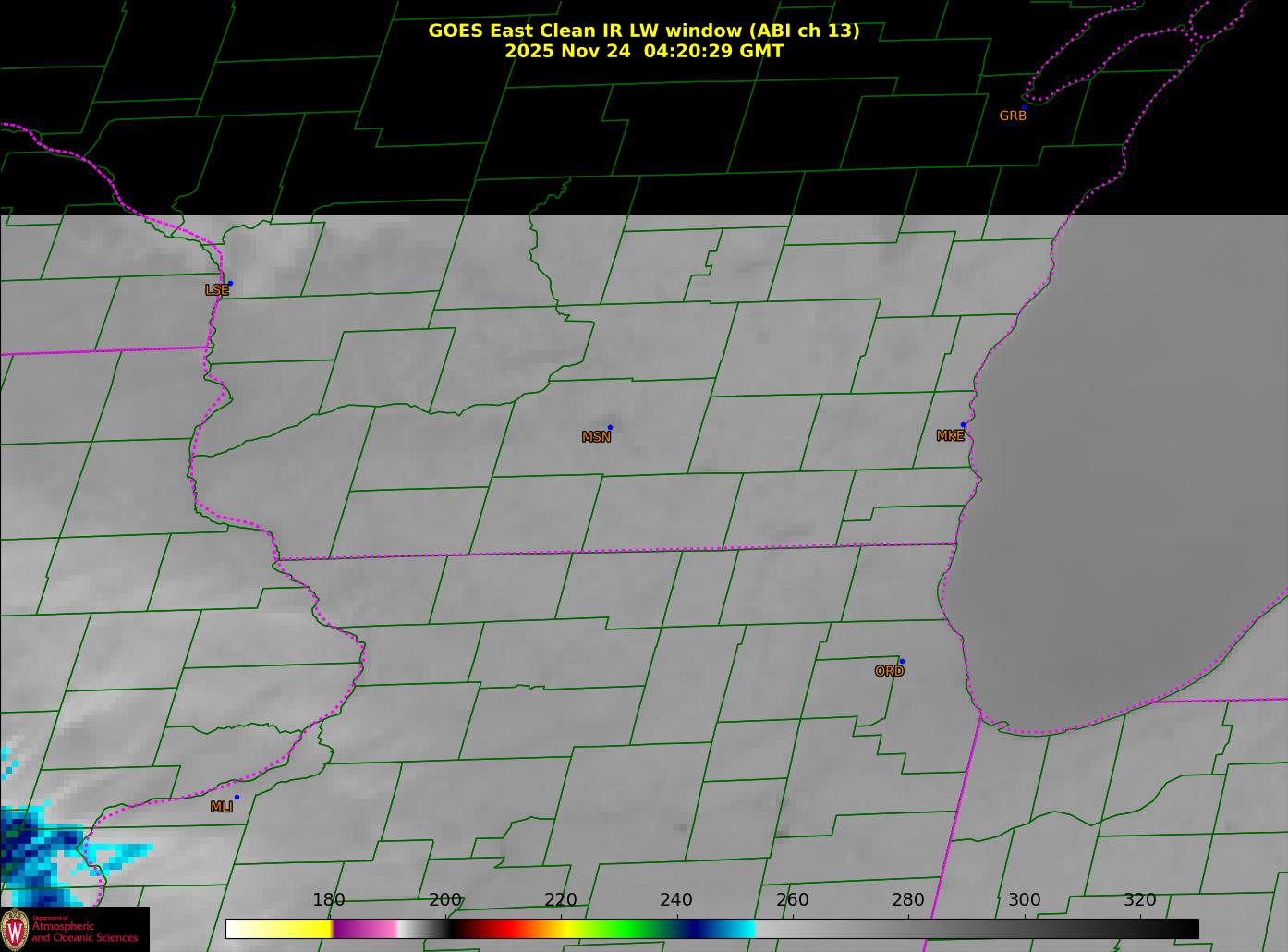Open Atmospheric and Oceanic Sciences logo text

[x=84, y=932]
